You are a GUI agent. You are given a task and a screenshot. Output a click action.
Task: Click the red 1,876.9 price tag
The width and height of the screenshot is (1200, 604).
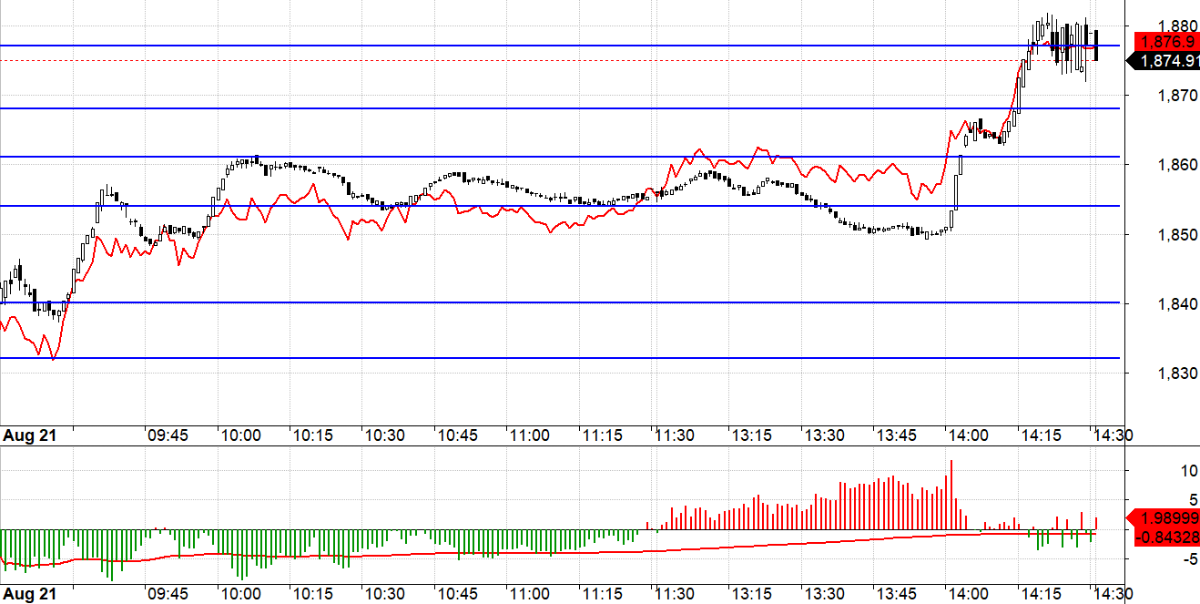pyautogui.click(x=1166, y=42)
